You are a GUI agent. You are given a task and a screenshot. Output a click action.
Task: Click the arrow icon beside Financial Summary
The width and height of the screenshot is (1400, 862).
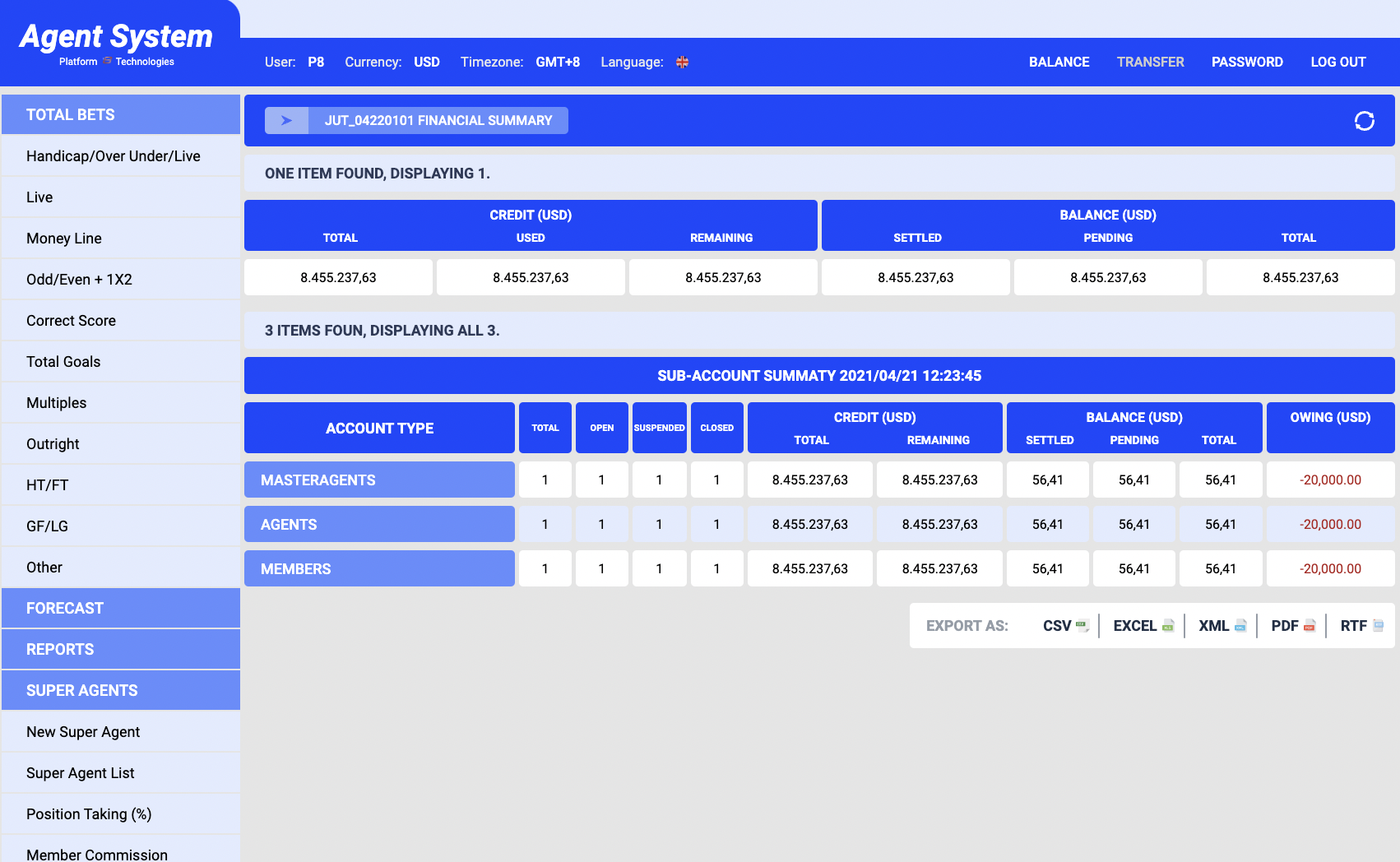click(x=286, y=121)
